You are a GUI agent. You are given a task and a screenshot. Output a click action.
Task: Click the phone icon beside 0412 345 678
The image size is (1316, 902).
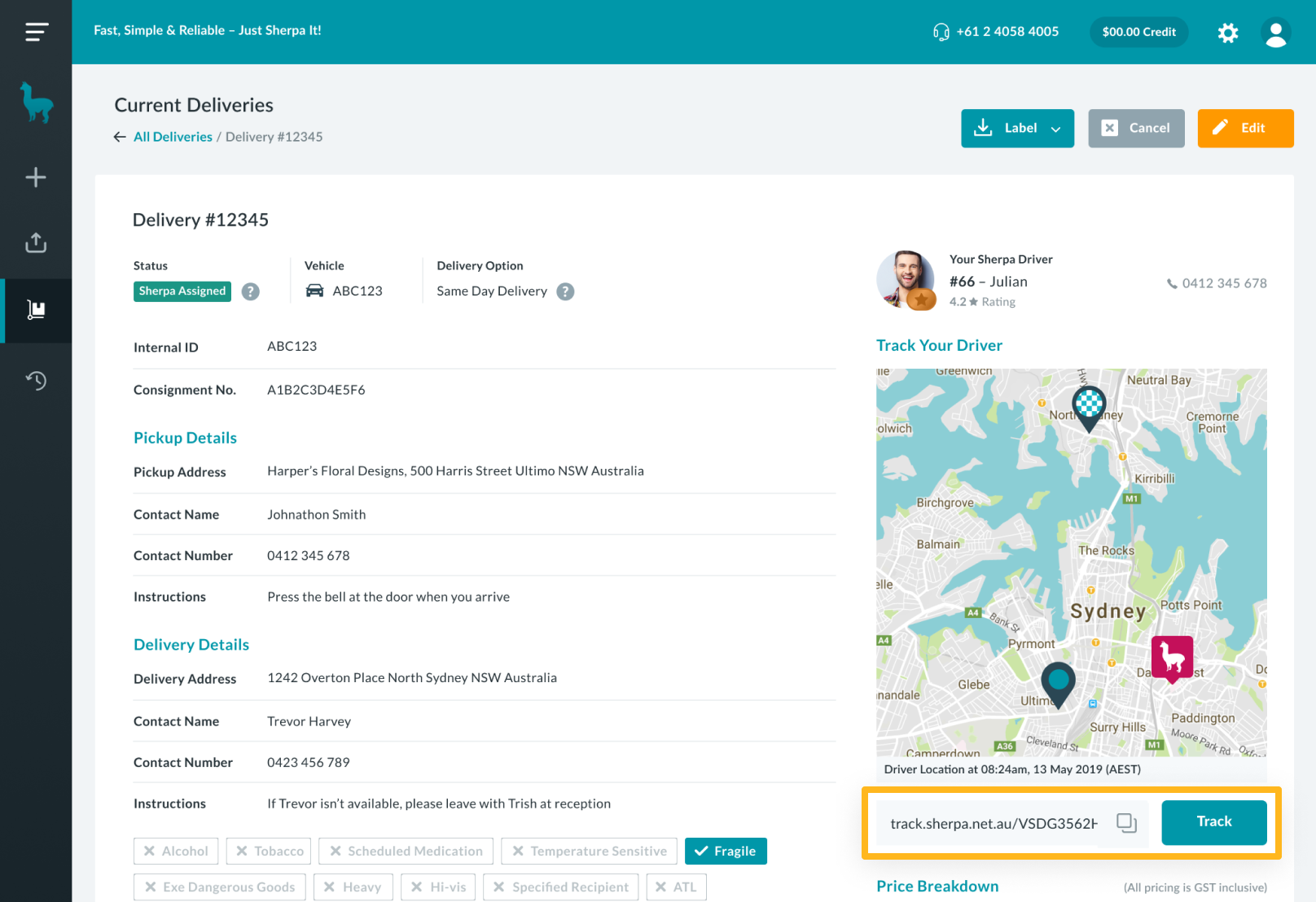pyautogui.click(x=1172, y=284)
